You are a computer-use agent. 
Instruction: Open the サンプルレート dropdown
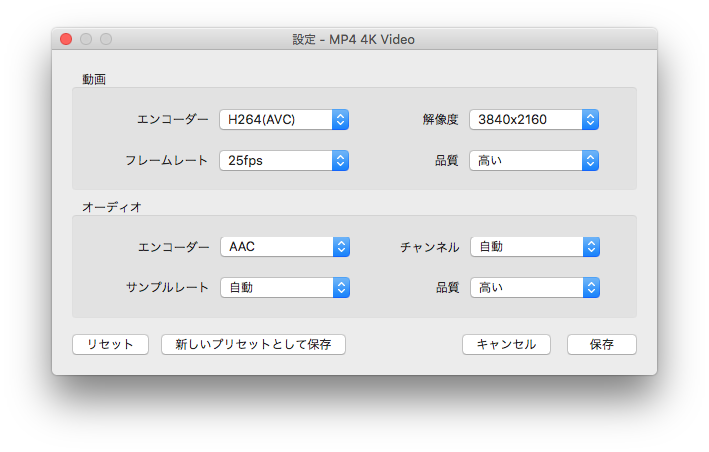[x=284, y=287]
